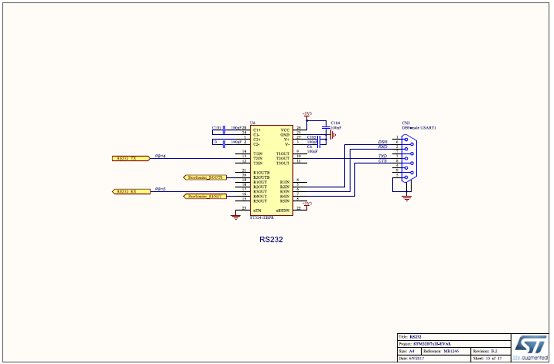
Task: Click the Date field in title block
Action: [434, 358]
